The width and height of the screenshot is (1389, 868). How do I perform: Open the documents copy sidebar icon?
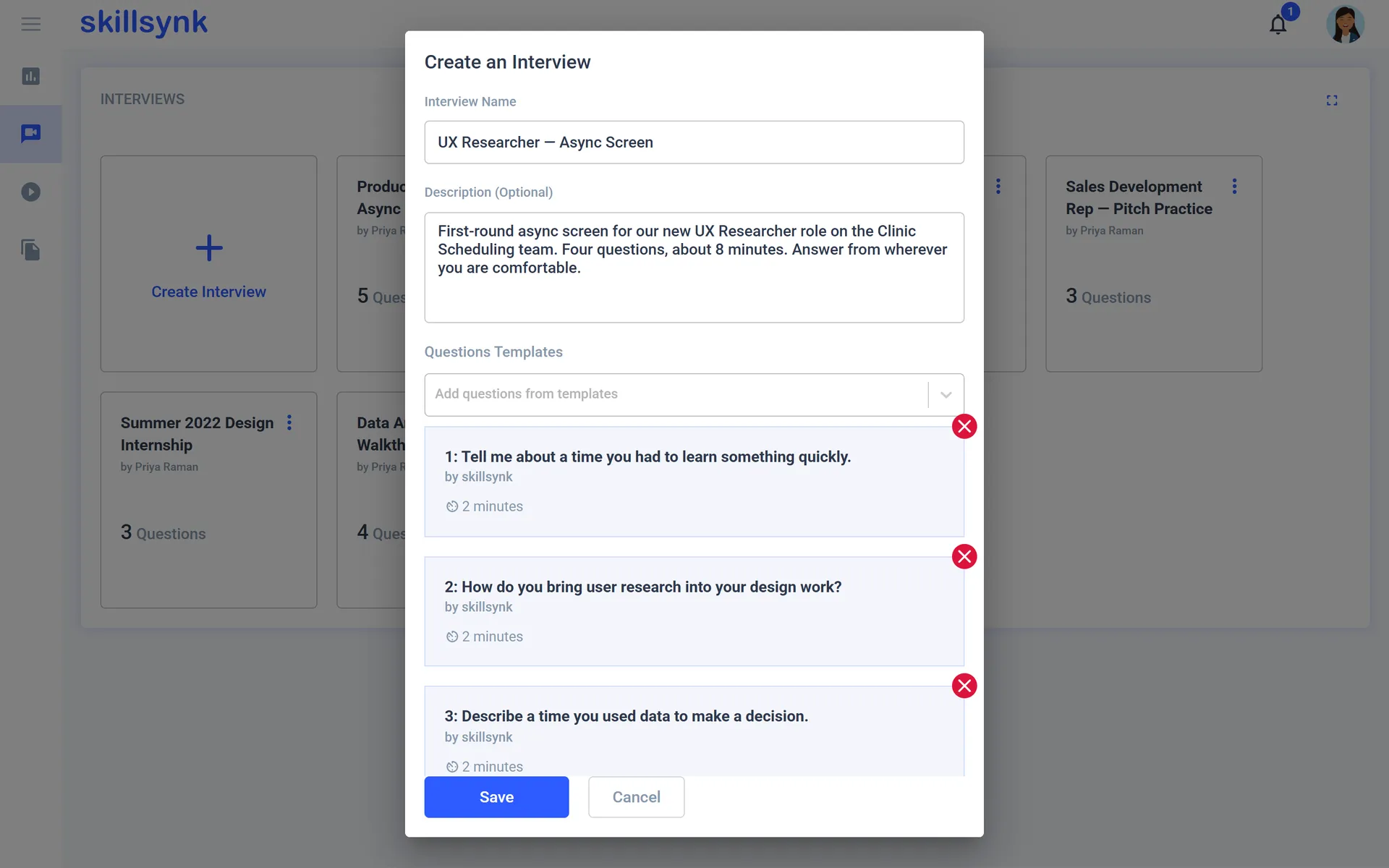30,250
